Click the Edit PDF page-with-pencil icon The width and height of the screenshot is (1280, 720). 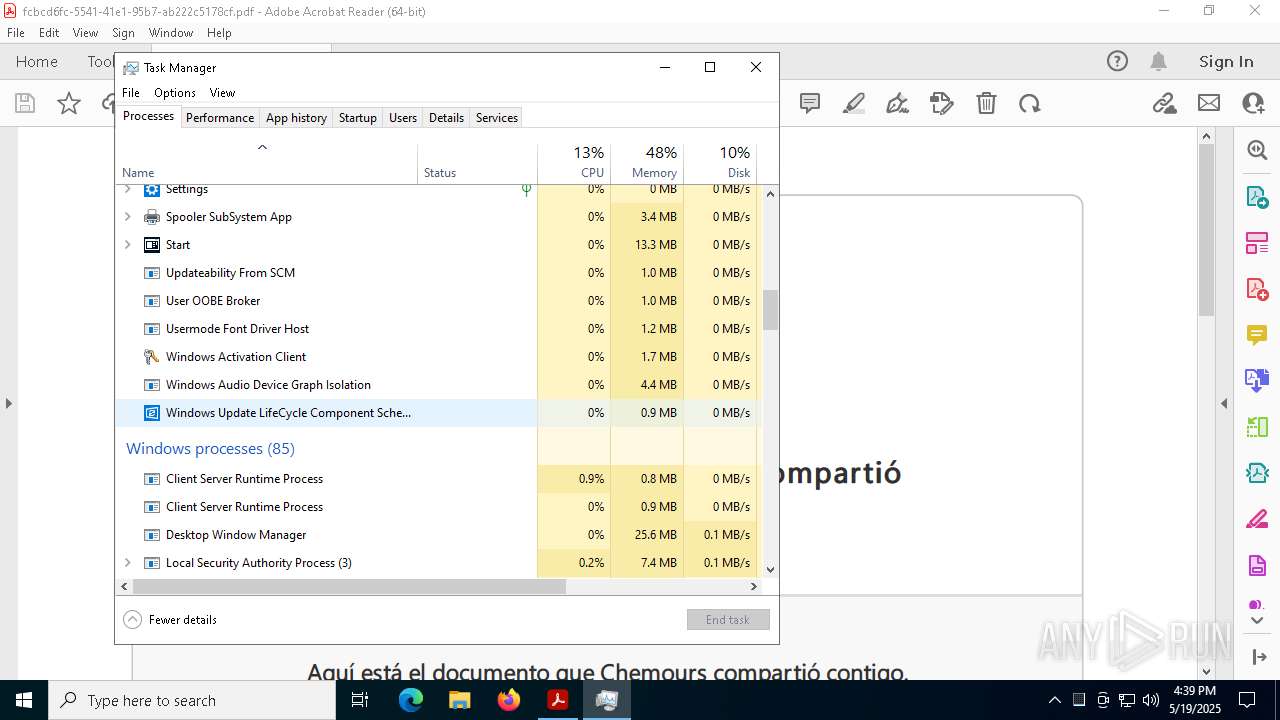(941, 103)
